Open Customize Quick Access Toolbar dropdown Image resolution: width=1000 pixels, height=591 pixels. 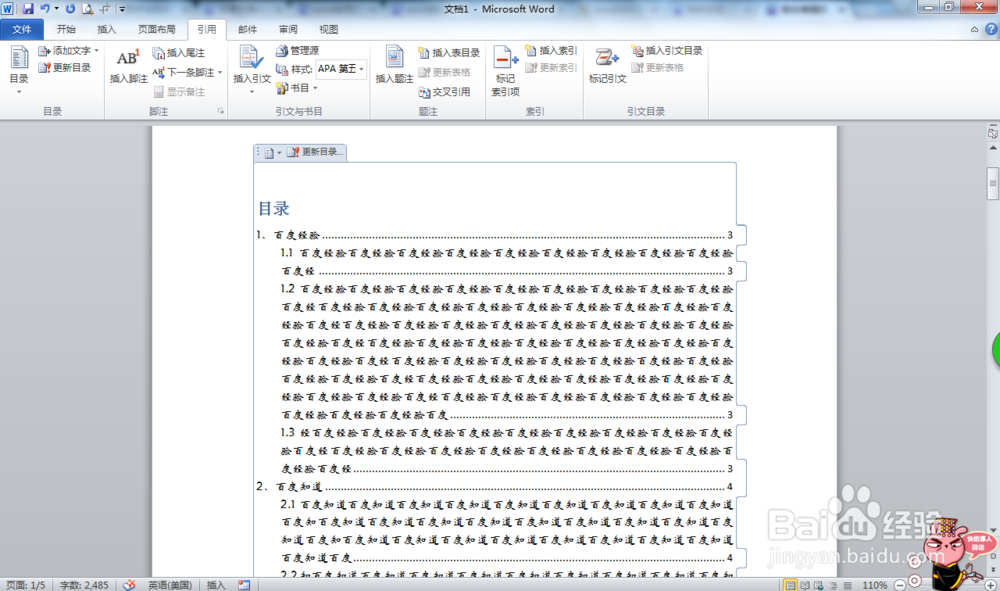click(122, 9)
